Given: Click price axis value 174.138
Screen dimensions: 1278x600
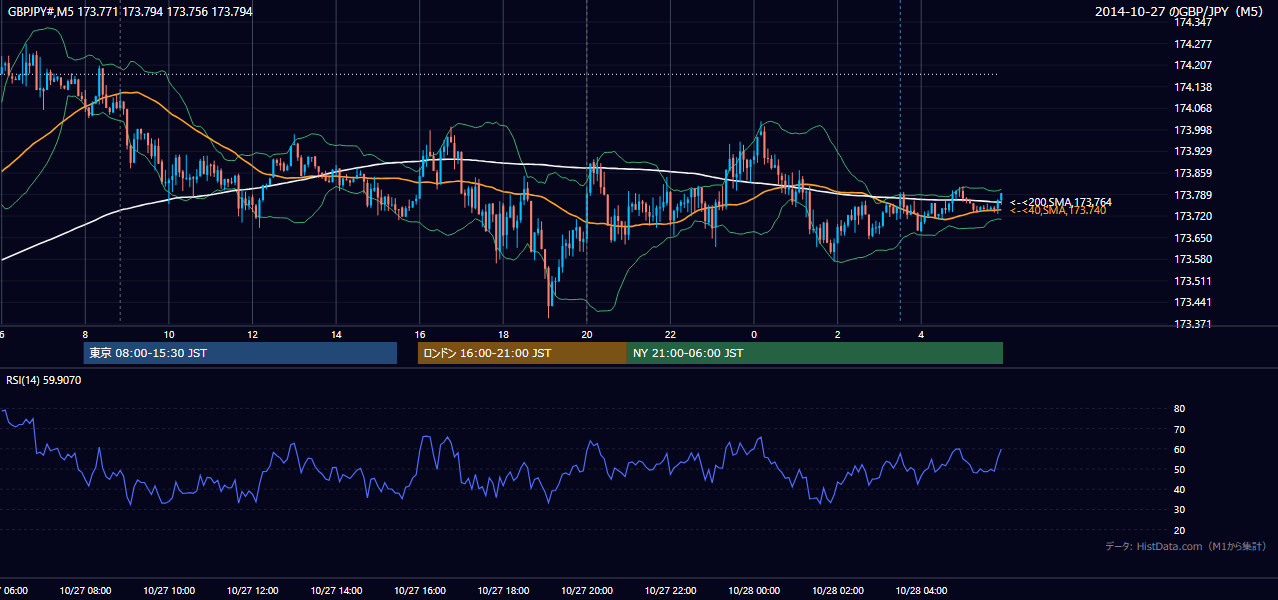Looking at the screenshot, I should coord(1192,87).
